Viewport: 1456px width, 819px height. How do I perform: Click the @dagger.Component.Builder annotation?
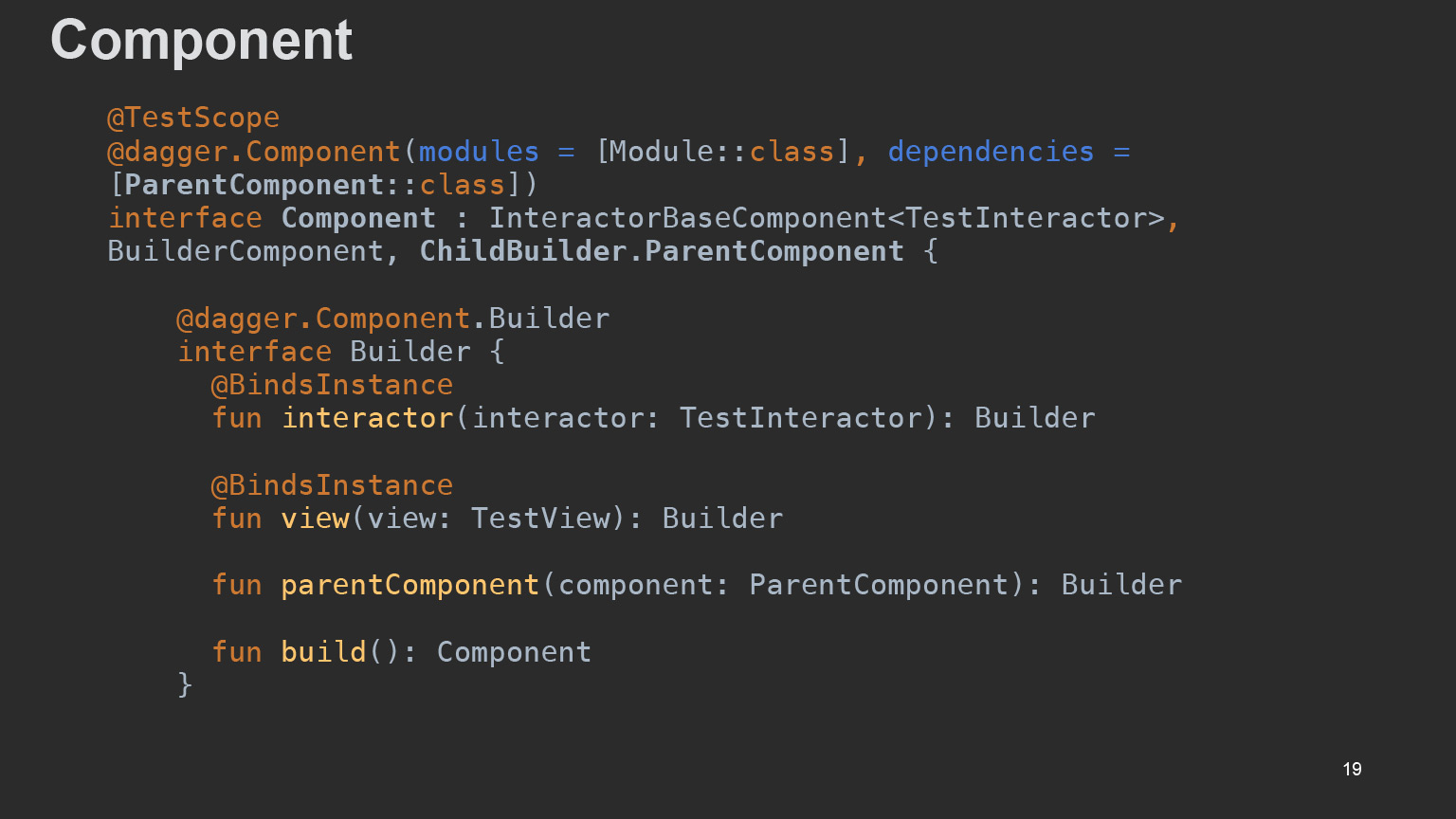(392, 318)
